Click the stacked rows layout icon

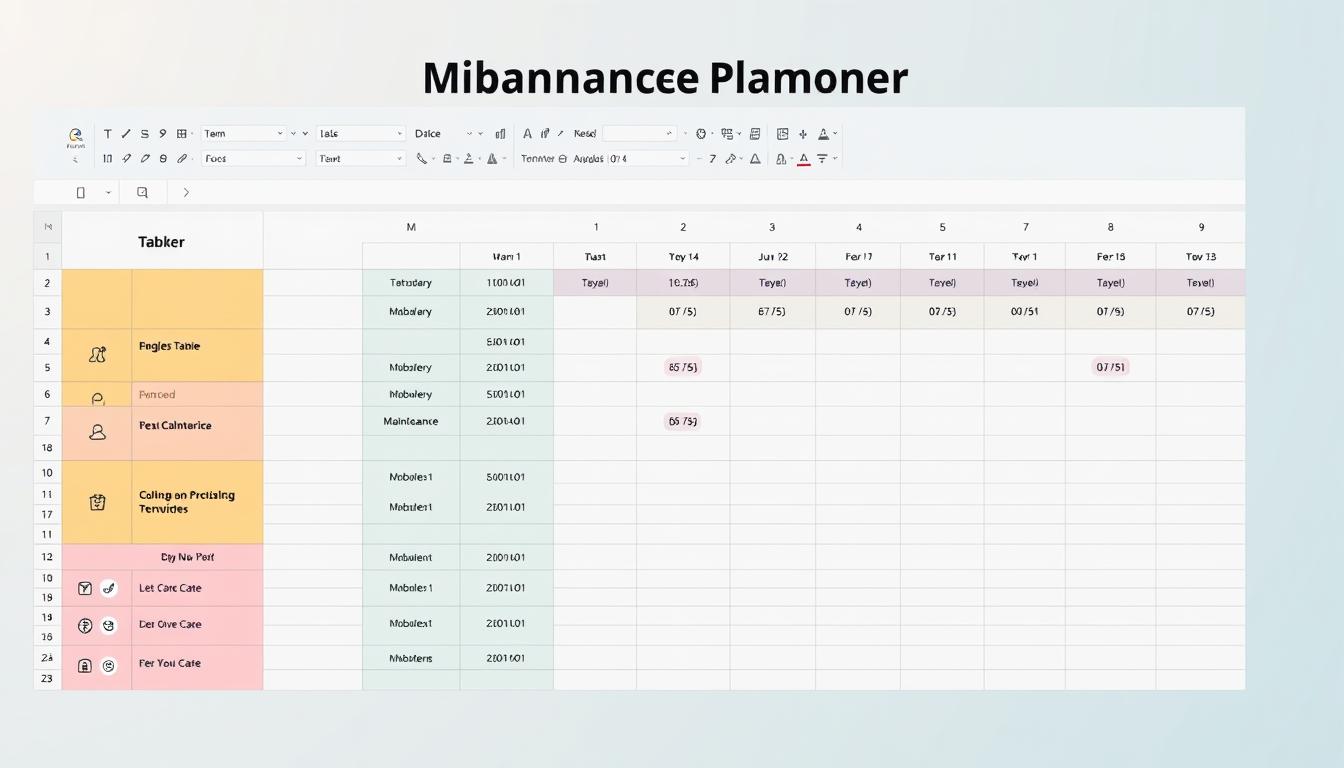coord(755,133)
